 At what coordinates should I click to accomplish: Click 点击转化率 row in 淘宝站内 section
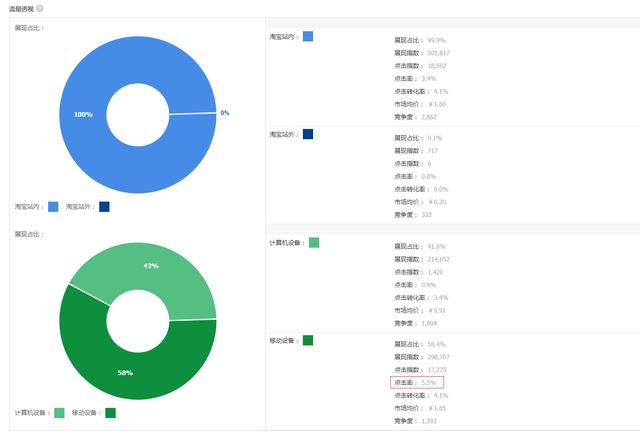(x=421, y=91)
